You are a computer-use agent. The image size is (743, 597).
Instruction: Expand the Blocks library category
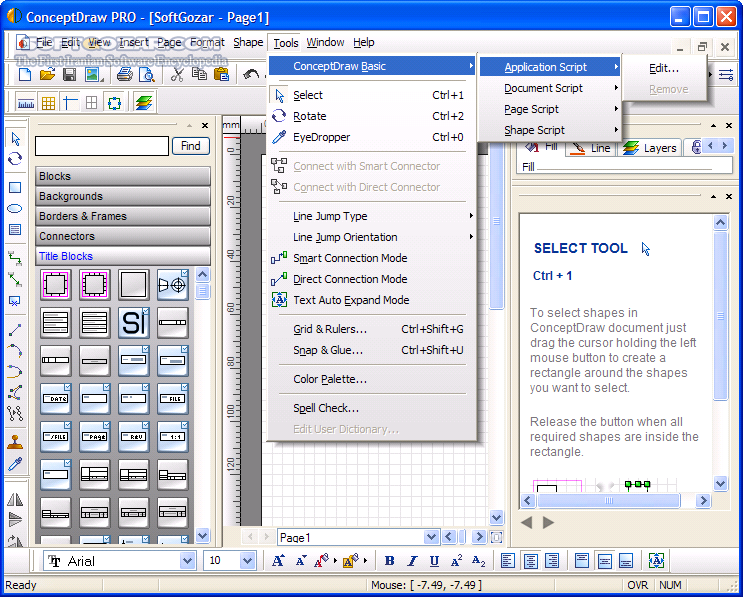point(123,176)
